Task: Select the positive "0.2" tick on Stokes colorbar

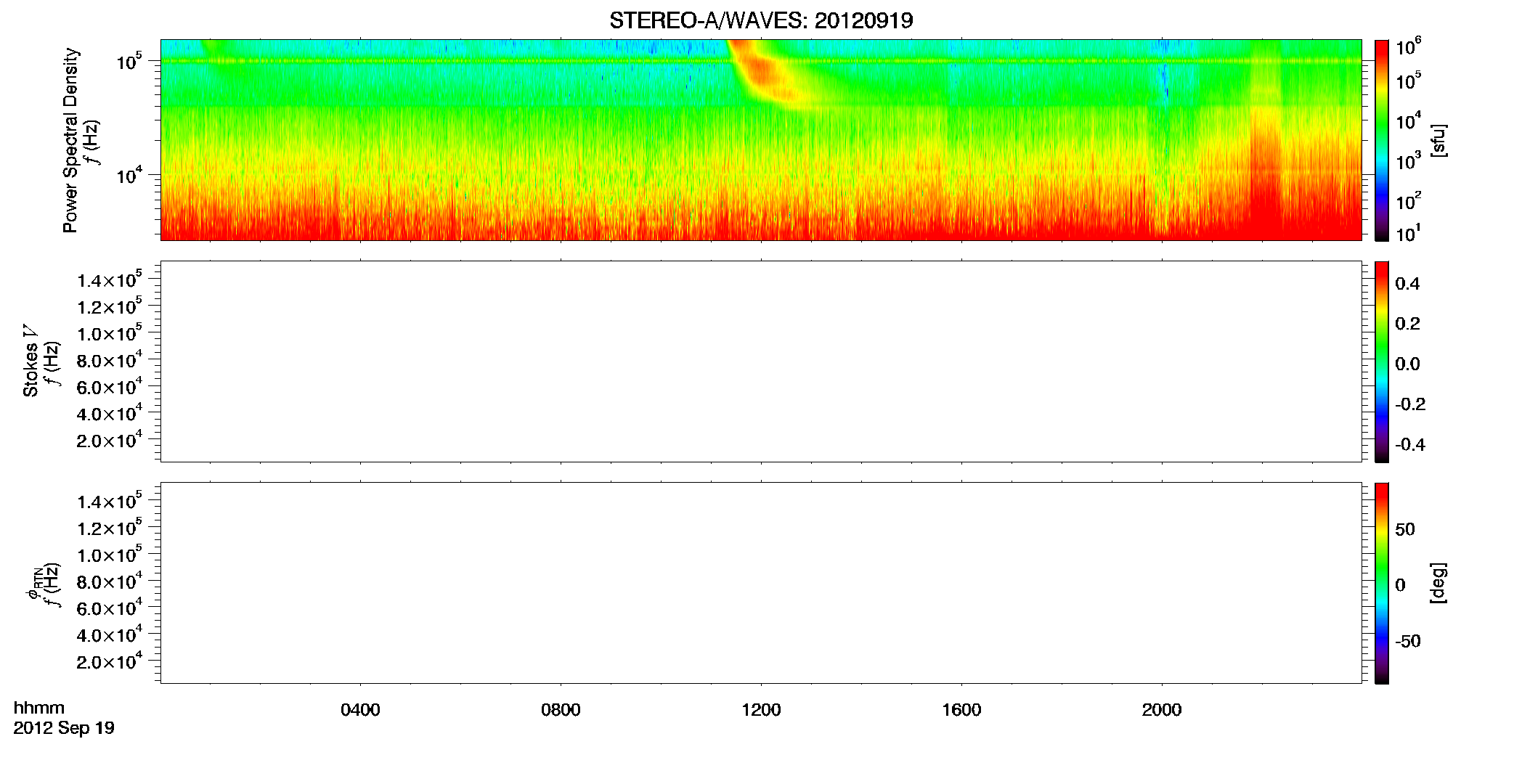Action: (1407, 323)
